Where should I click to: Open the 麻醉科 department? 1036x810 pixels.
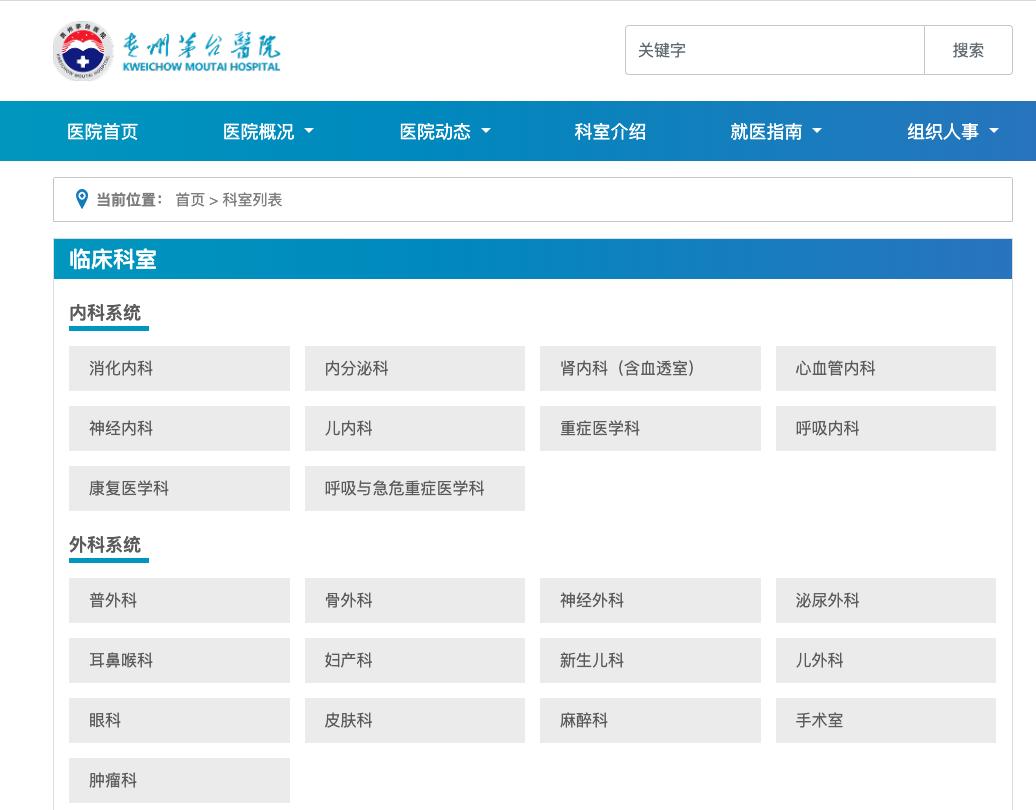click(x=650, y=720)
